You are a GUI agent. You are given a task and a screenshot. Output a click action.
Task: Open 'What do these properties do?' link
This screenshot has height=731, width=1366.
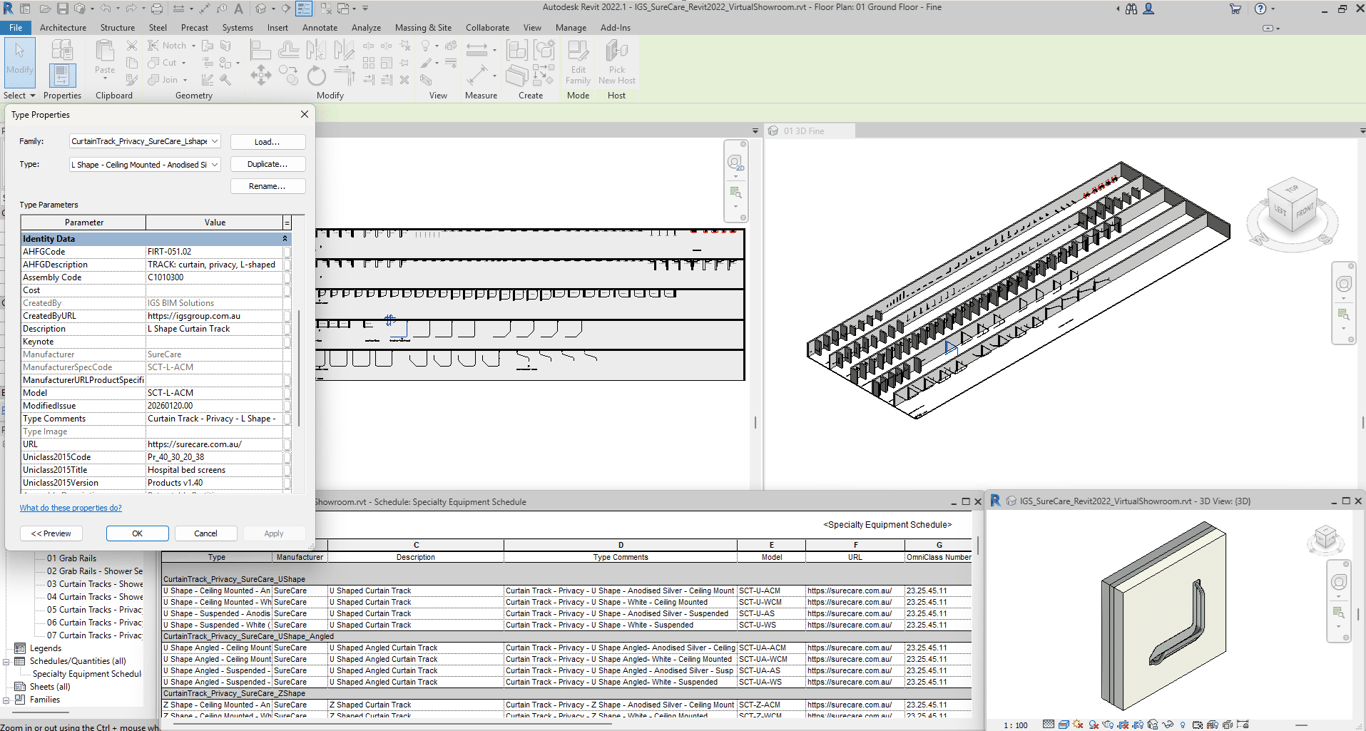point(71,508)
